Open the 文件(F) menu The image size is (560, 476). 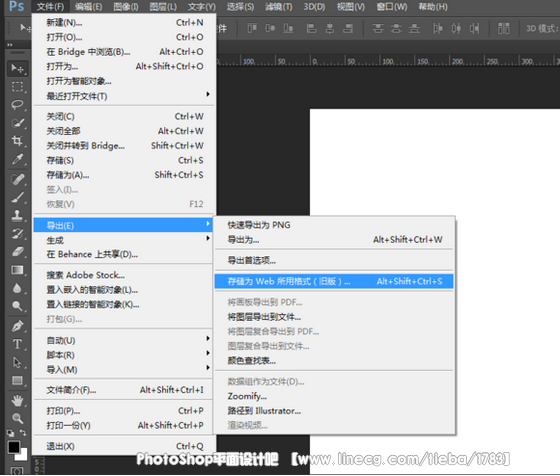coord(50,6)
